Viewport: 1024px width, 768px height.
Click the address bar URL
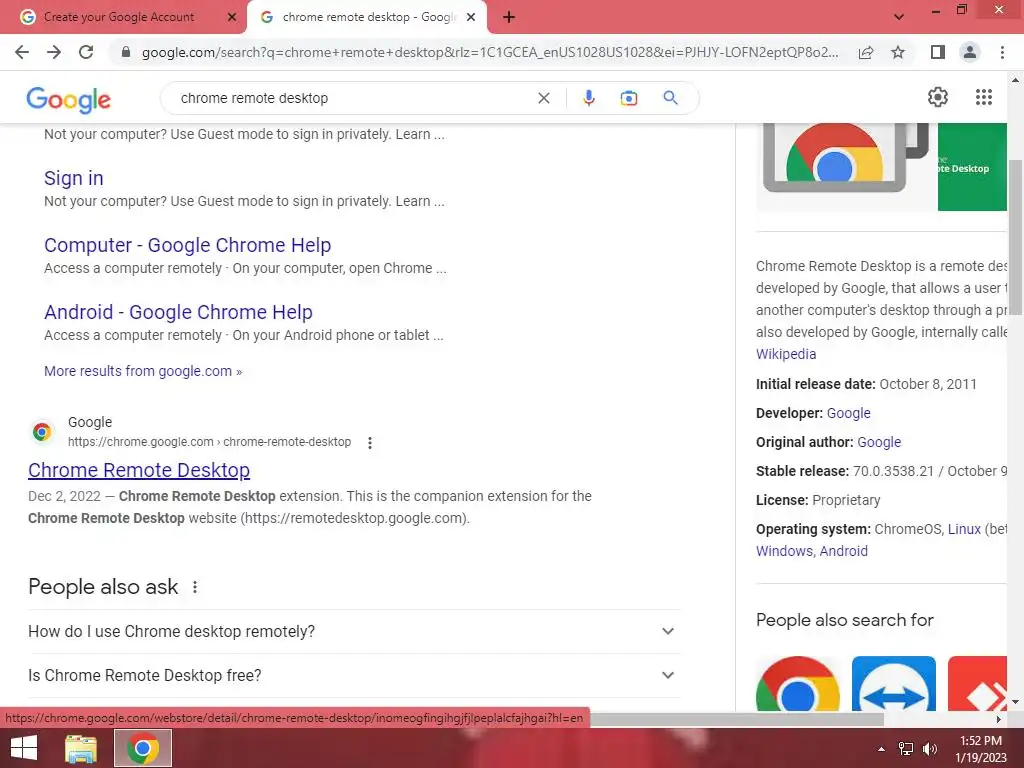[x=490, y=52]
